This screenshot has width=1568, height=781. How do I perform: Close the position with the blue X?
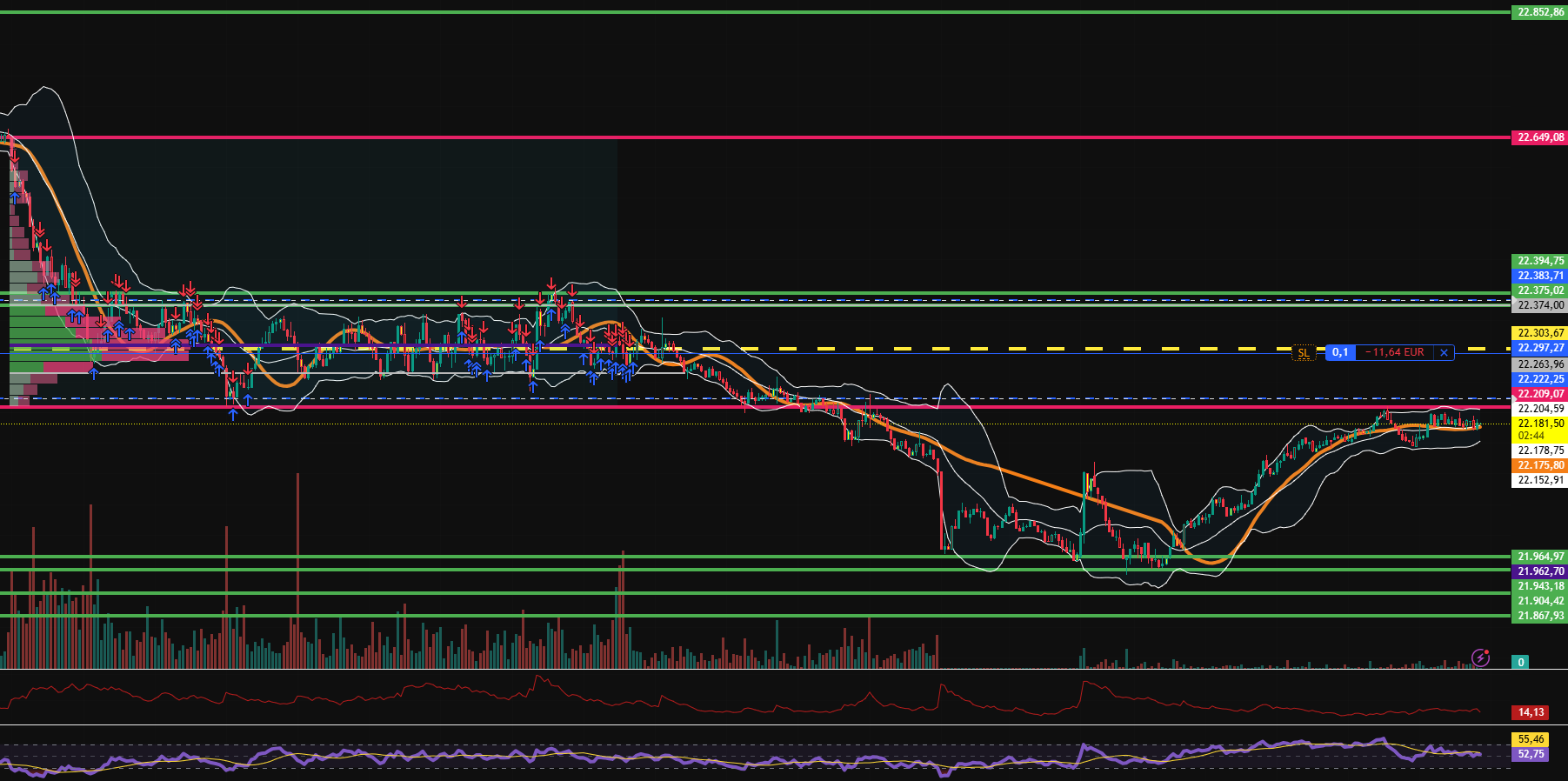(x=1445, y=352)
